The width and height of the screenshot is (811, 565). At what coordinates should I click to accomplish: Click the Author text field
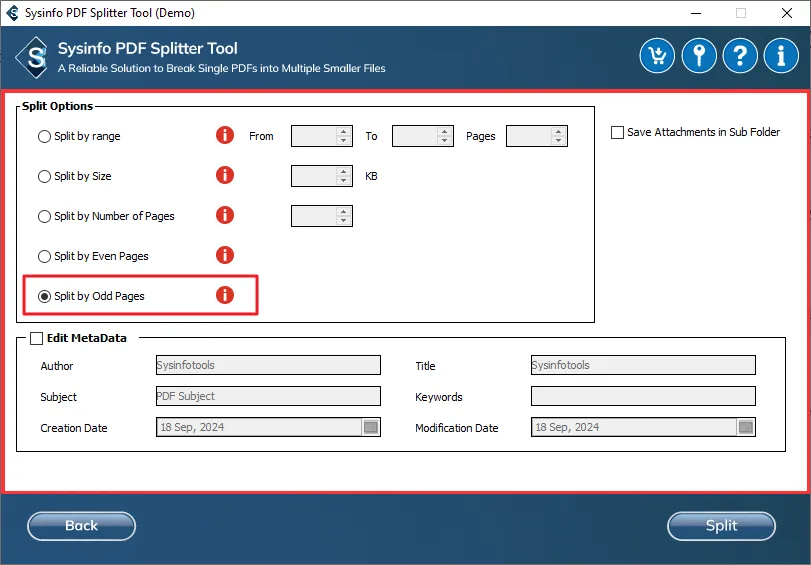coord(268,365)
